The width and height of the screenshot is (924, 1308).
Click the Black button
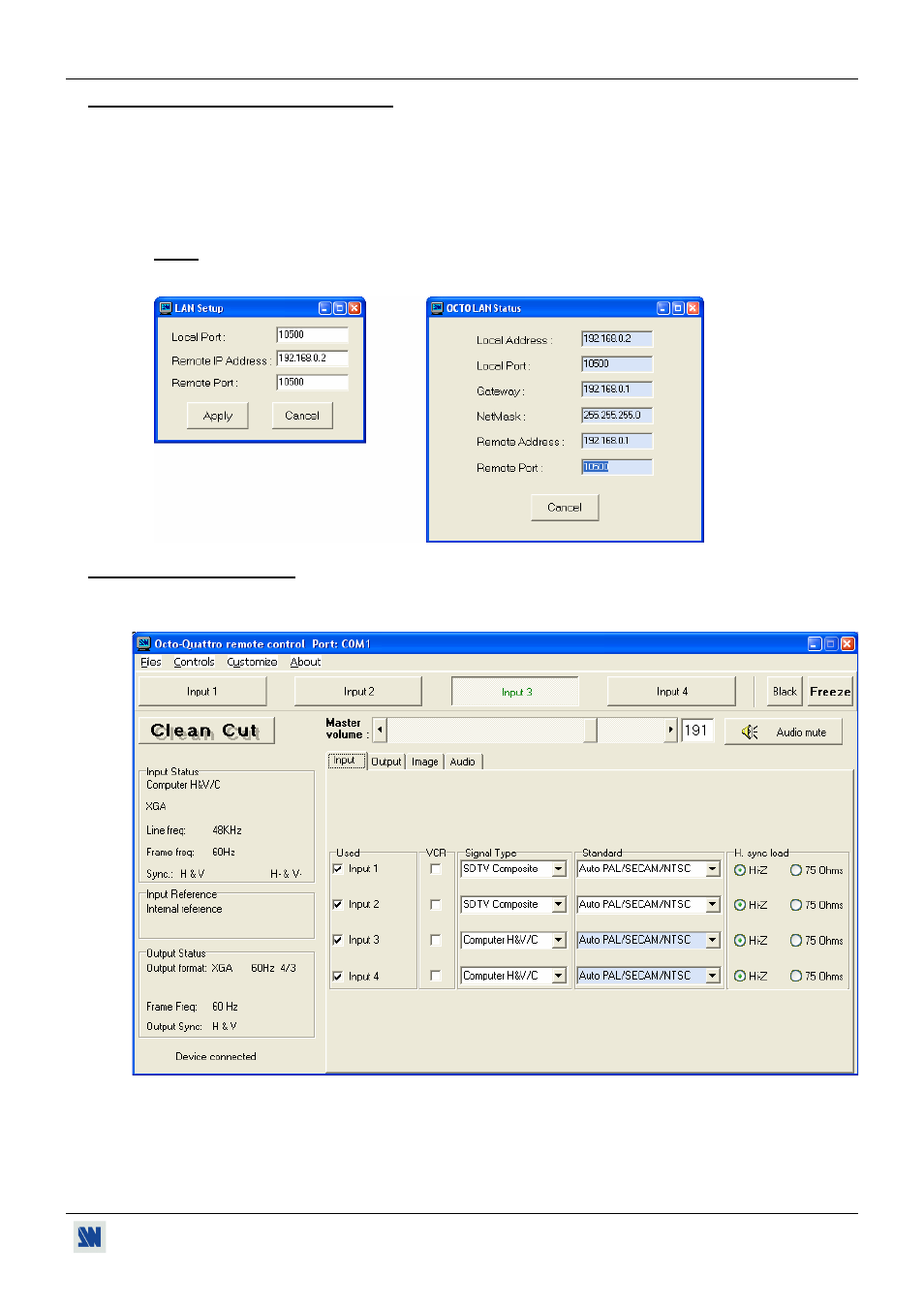point(785,692)
